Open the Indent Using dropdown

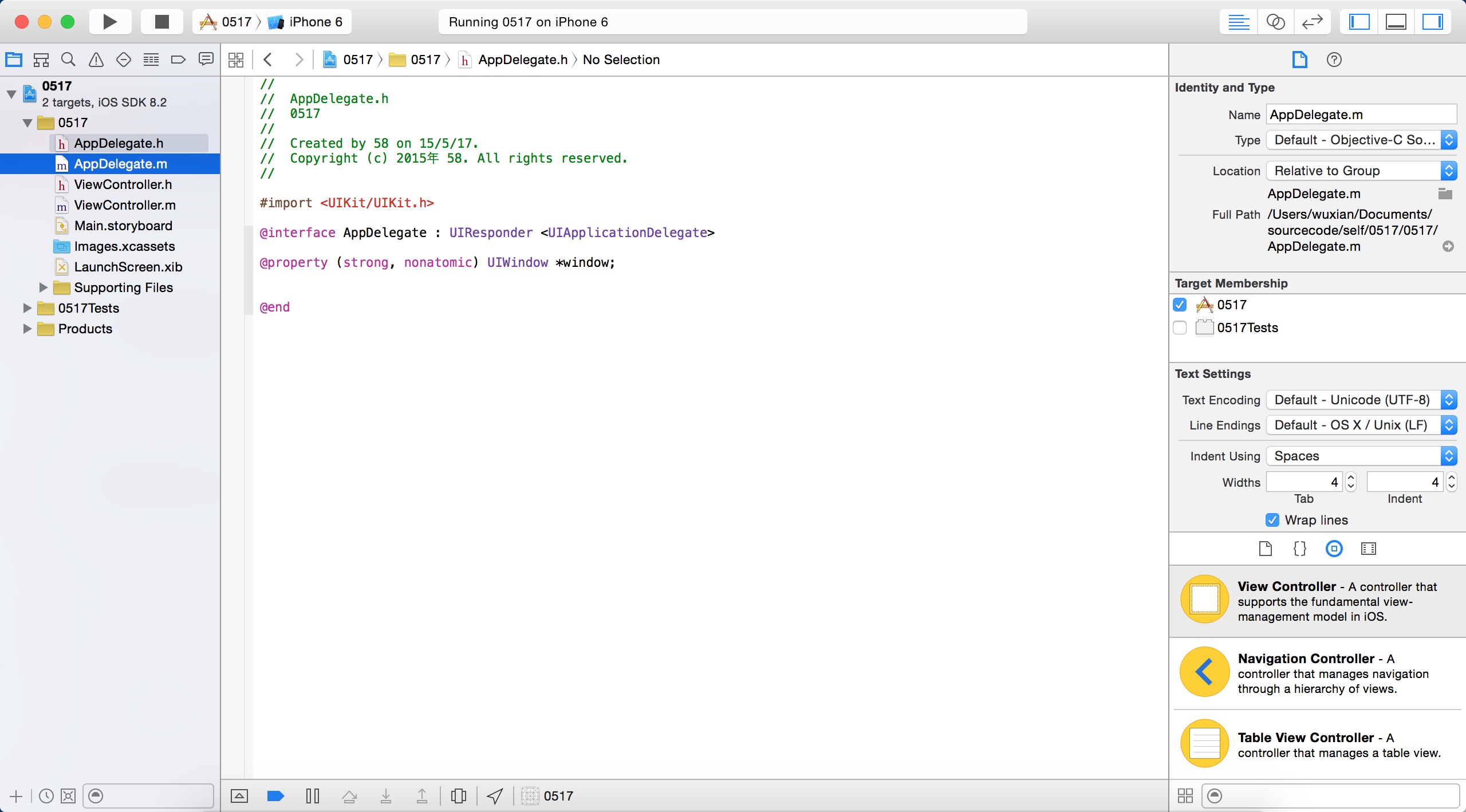(x=1361, y=456)
